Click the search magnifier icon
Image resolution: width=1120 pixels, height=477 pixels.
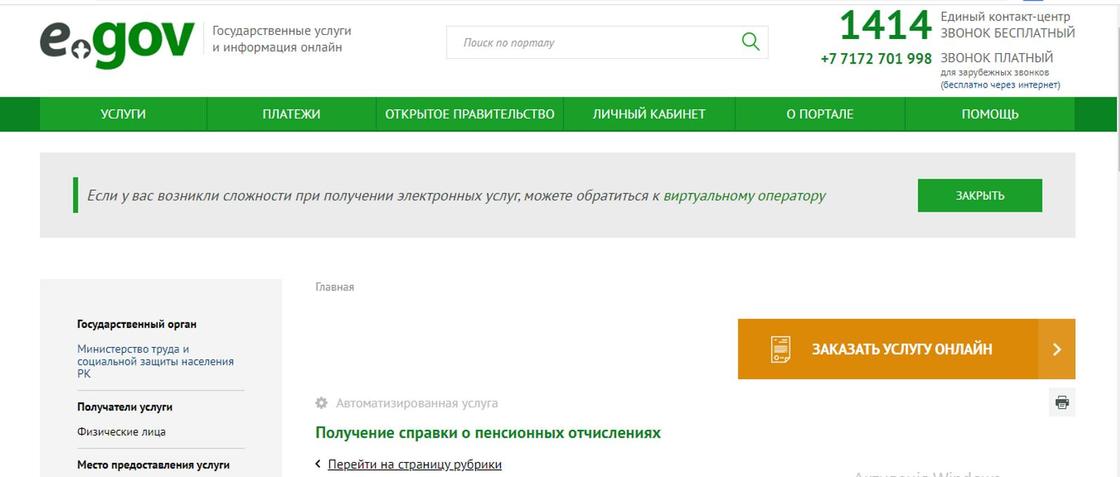coord(750,41)
